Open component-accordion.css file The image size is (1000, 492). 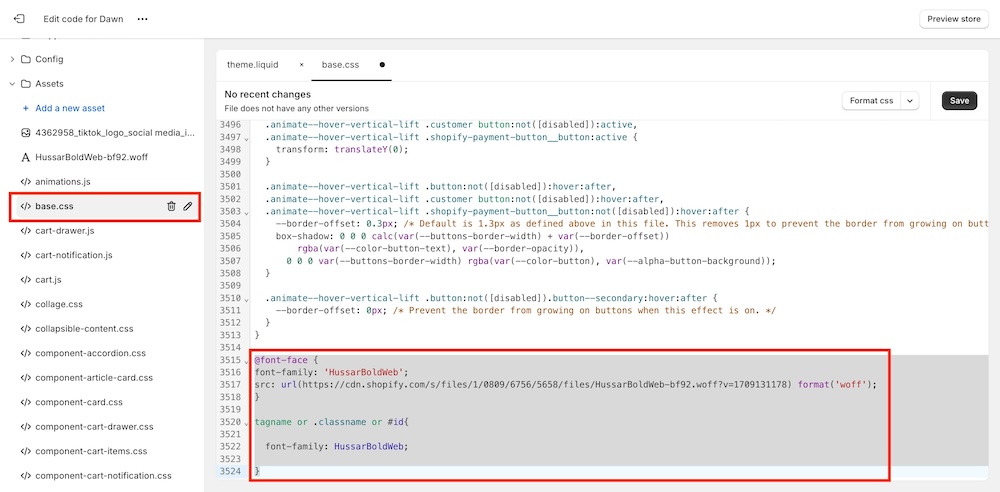coord(90,353)
